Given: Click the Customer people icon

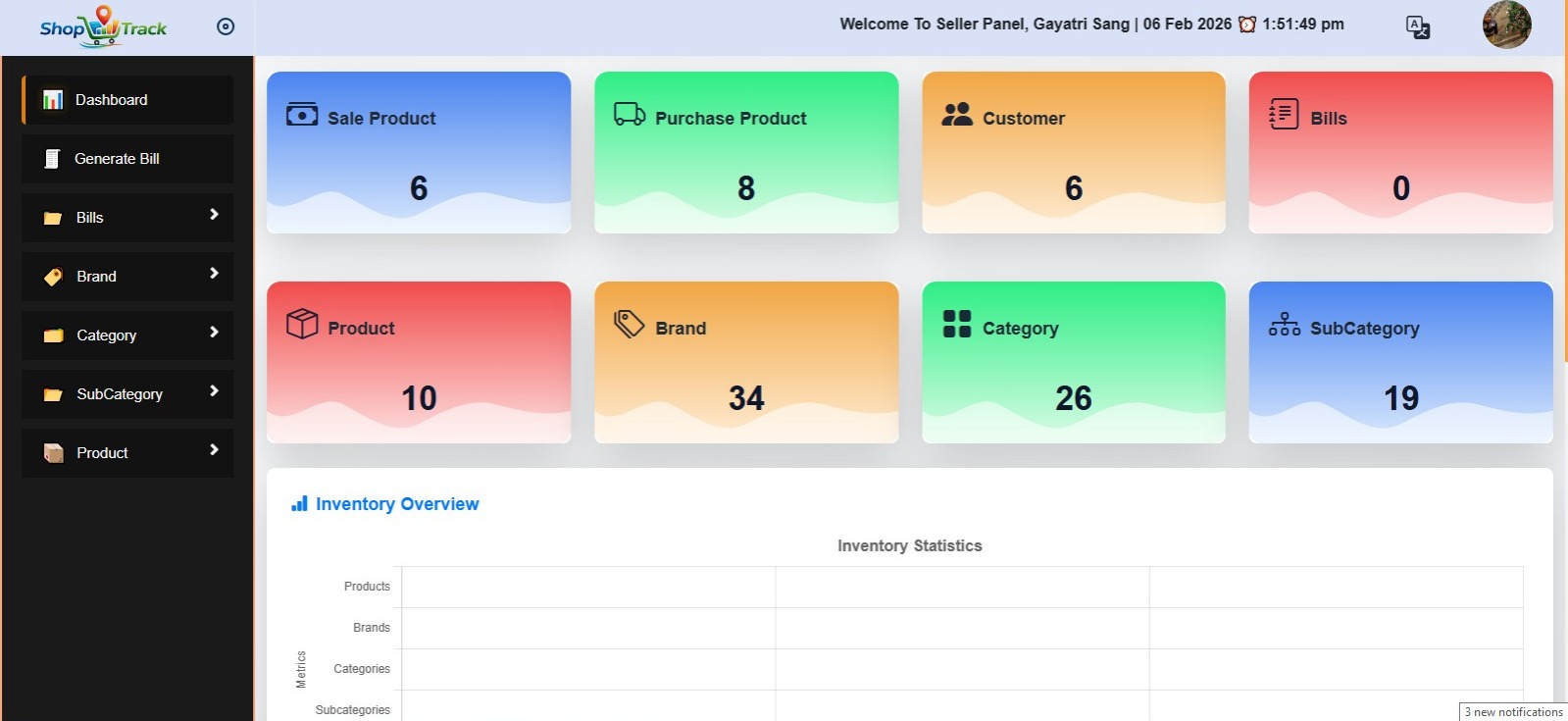Looking at the screenshot, I should click(957, 114).
